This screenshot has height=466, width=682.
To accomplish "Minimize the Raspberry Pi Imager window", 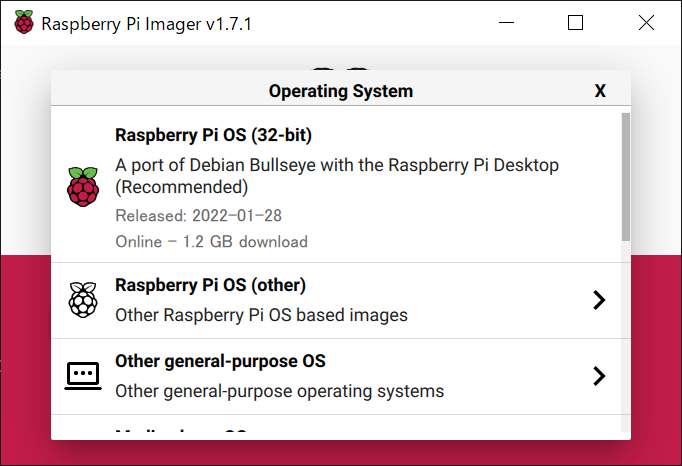I will tap(506, 23).
